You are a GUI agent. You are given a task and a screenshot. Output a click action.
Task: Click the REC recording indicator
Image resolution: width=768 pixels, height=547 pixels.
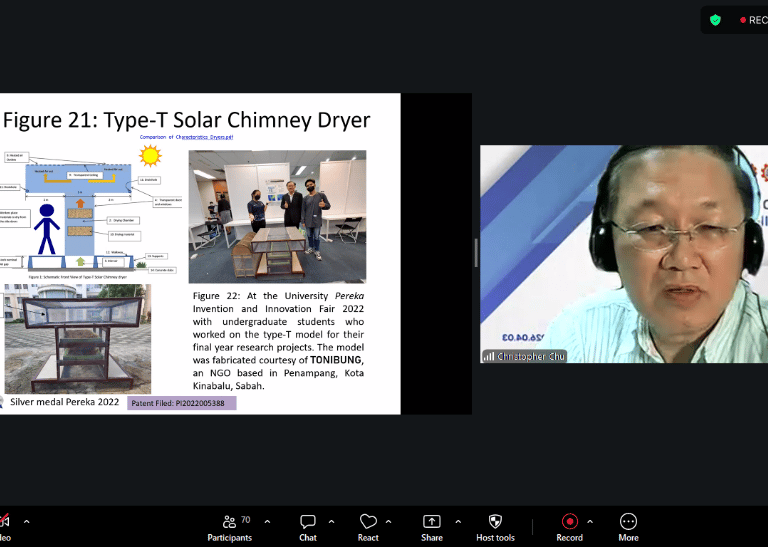click(753, 20)
